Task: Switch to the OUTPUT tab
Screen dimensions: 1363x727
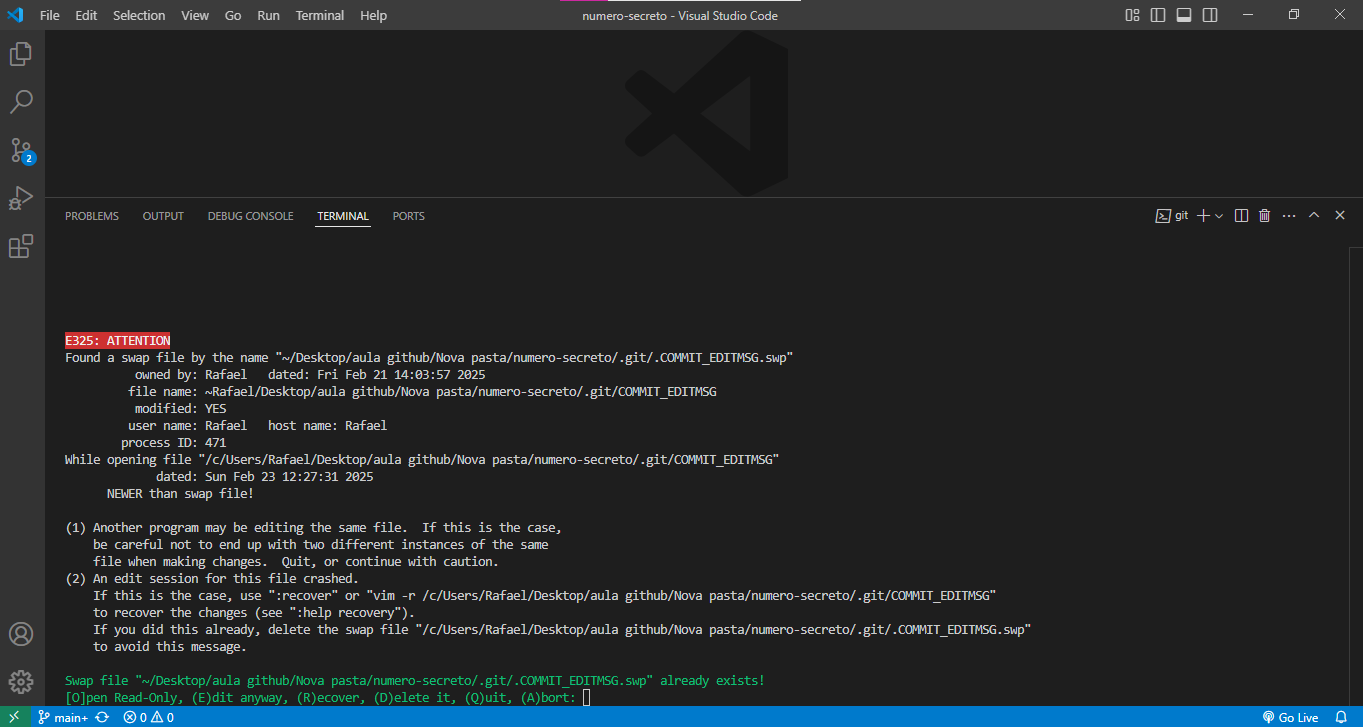Action: pyautogui.click(x=163, y=216)
